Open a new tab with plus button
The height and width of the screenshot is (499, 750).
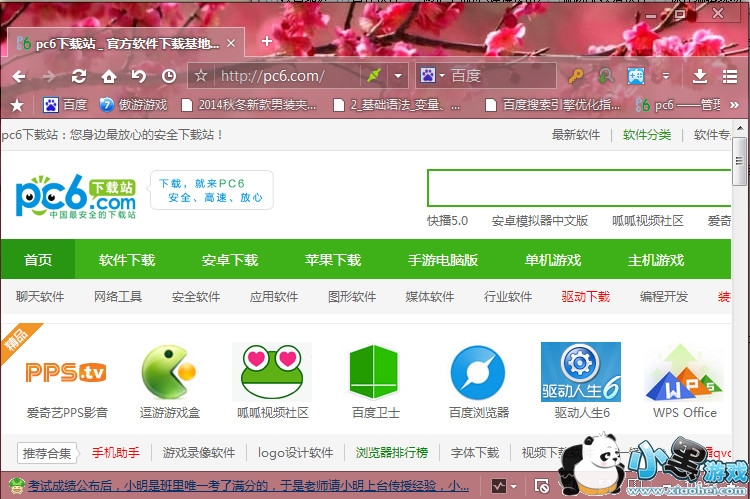pyautogui.click(x=267, y=41)
